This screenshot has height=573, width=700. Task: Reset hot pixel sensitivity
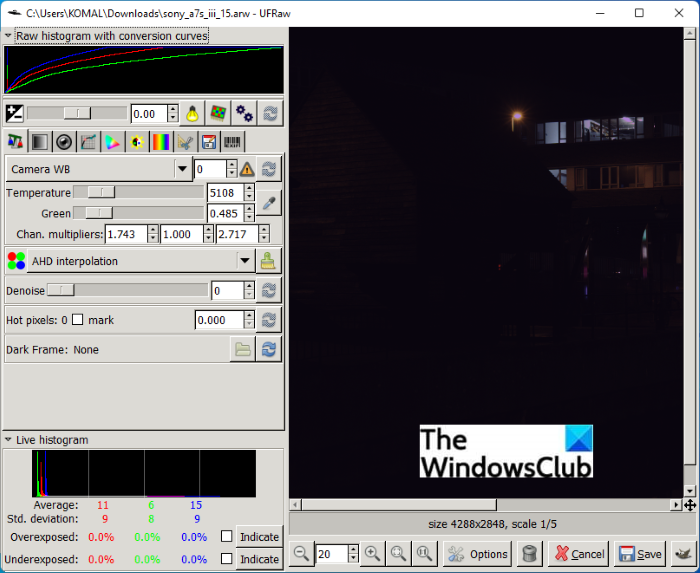tap(269, 320)
